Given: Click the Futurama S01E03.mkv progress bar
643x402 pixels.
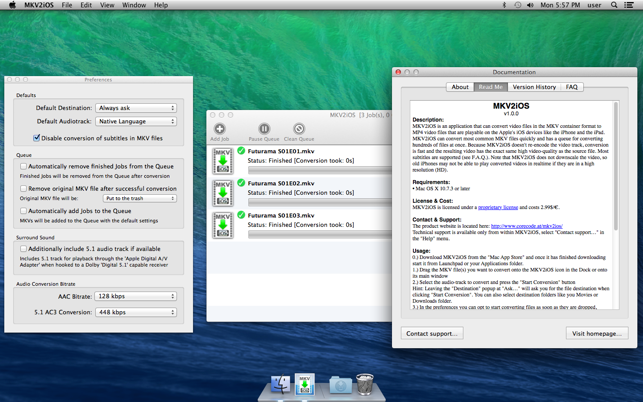Looking at the screenshot, I should (320, 234).
